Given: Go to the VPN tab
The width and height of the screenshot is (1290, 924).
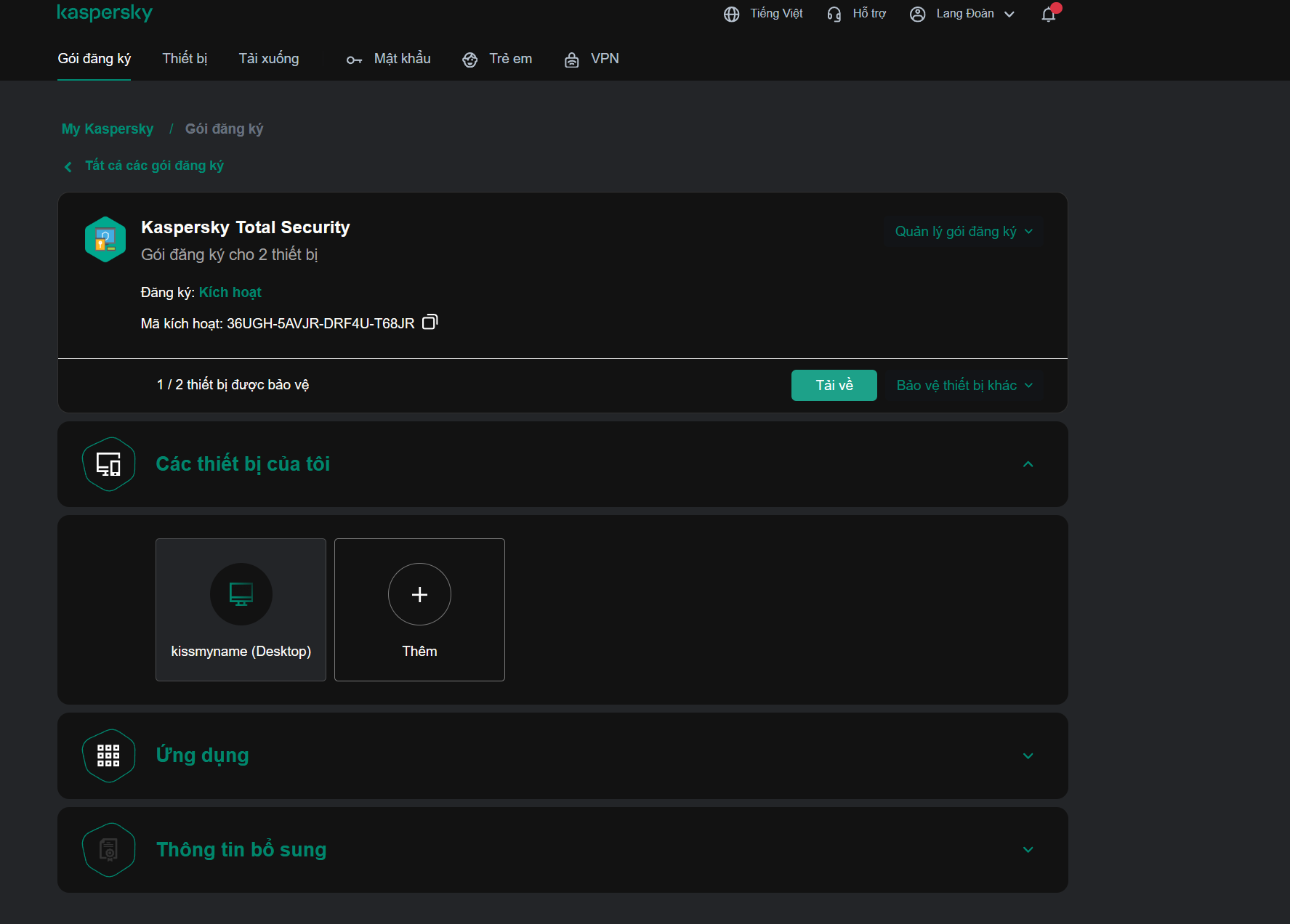Looking at the screenshot, I should tap(592, 59).
